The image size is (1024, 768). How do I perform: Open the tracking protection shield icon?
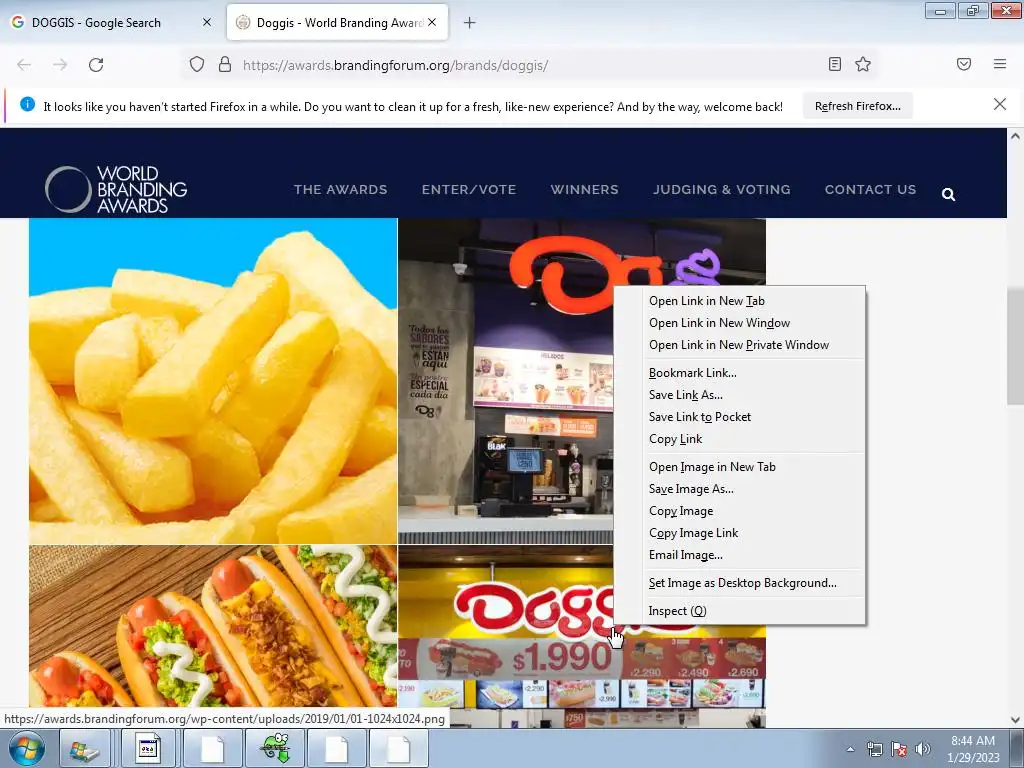pyautogui.click(x=197, y=65)
